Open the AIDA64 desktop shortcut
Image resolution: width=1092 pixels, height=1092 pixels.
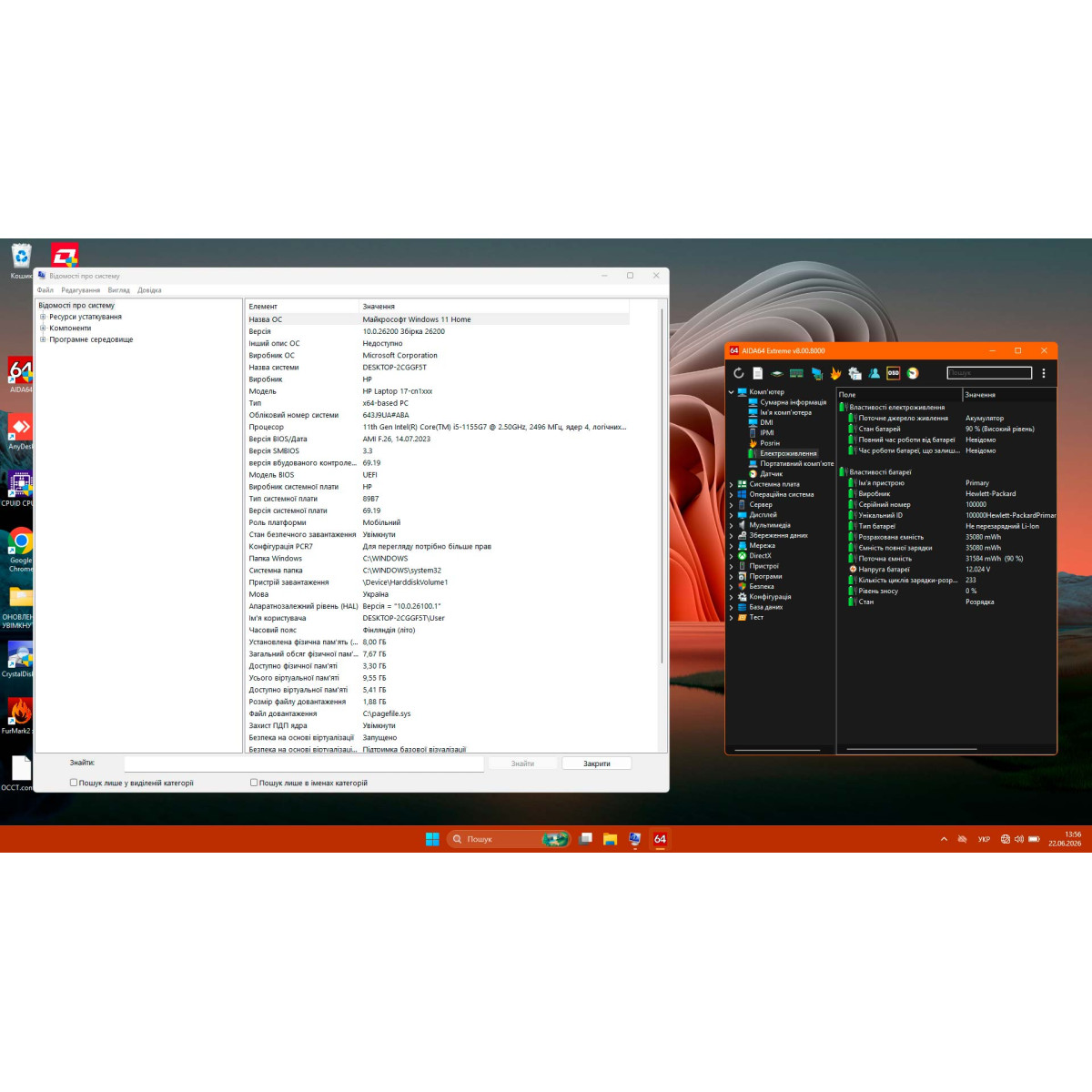(20, 375)
